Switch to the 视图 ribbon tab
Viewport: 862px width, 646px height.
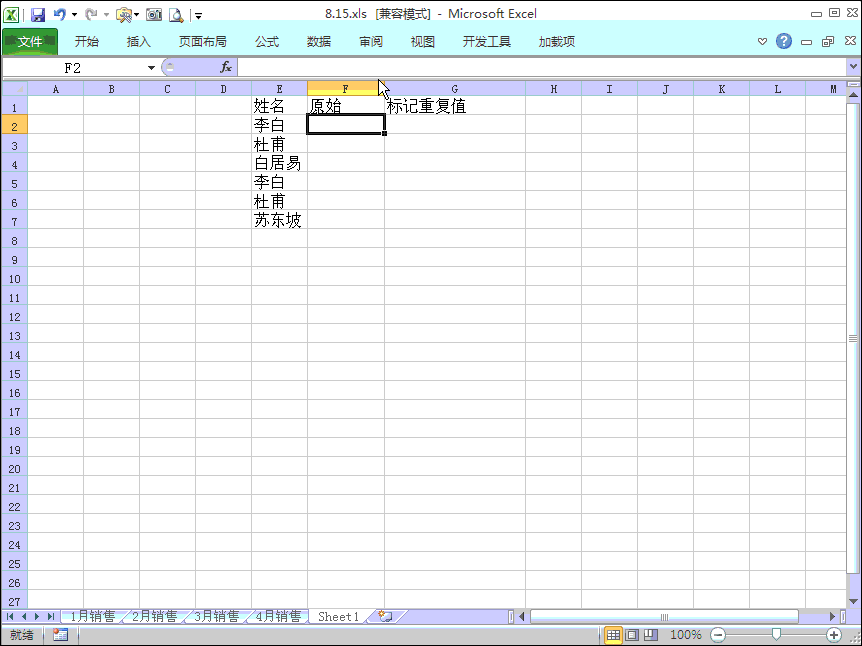coord(423,41)
